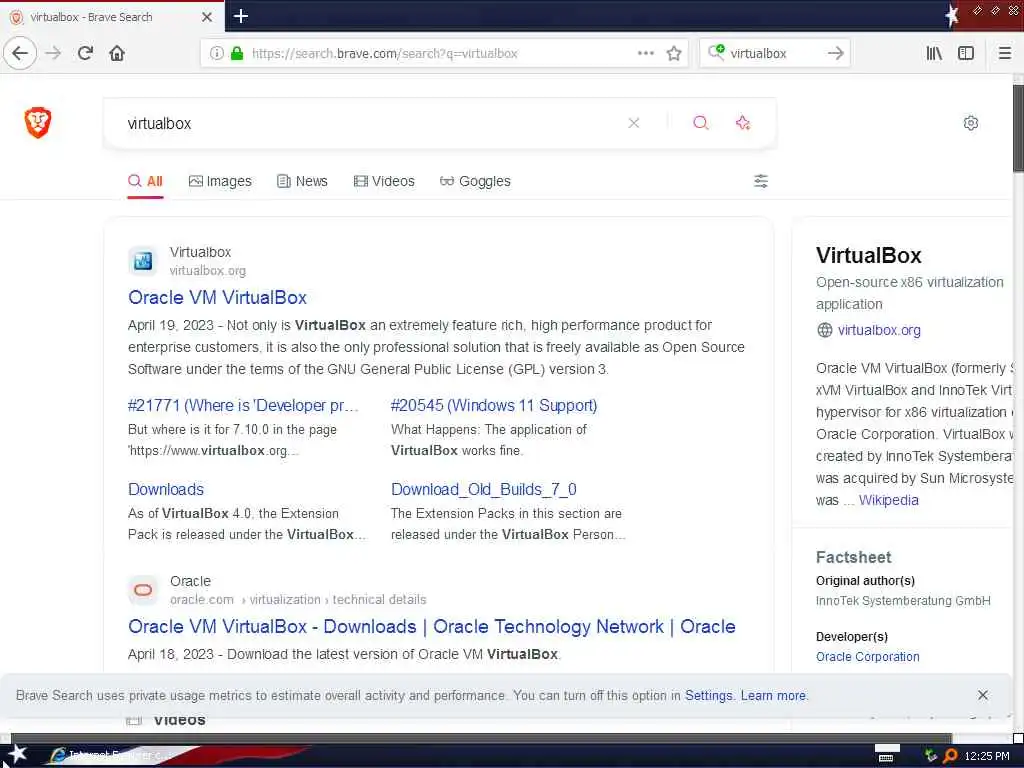
Task: Reload the current page
Action: tap(85, 53)
